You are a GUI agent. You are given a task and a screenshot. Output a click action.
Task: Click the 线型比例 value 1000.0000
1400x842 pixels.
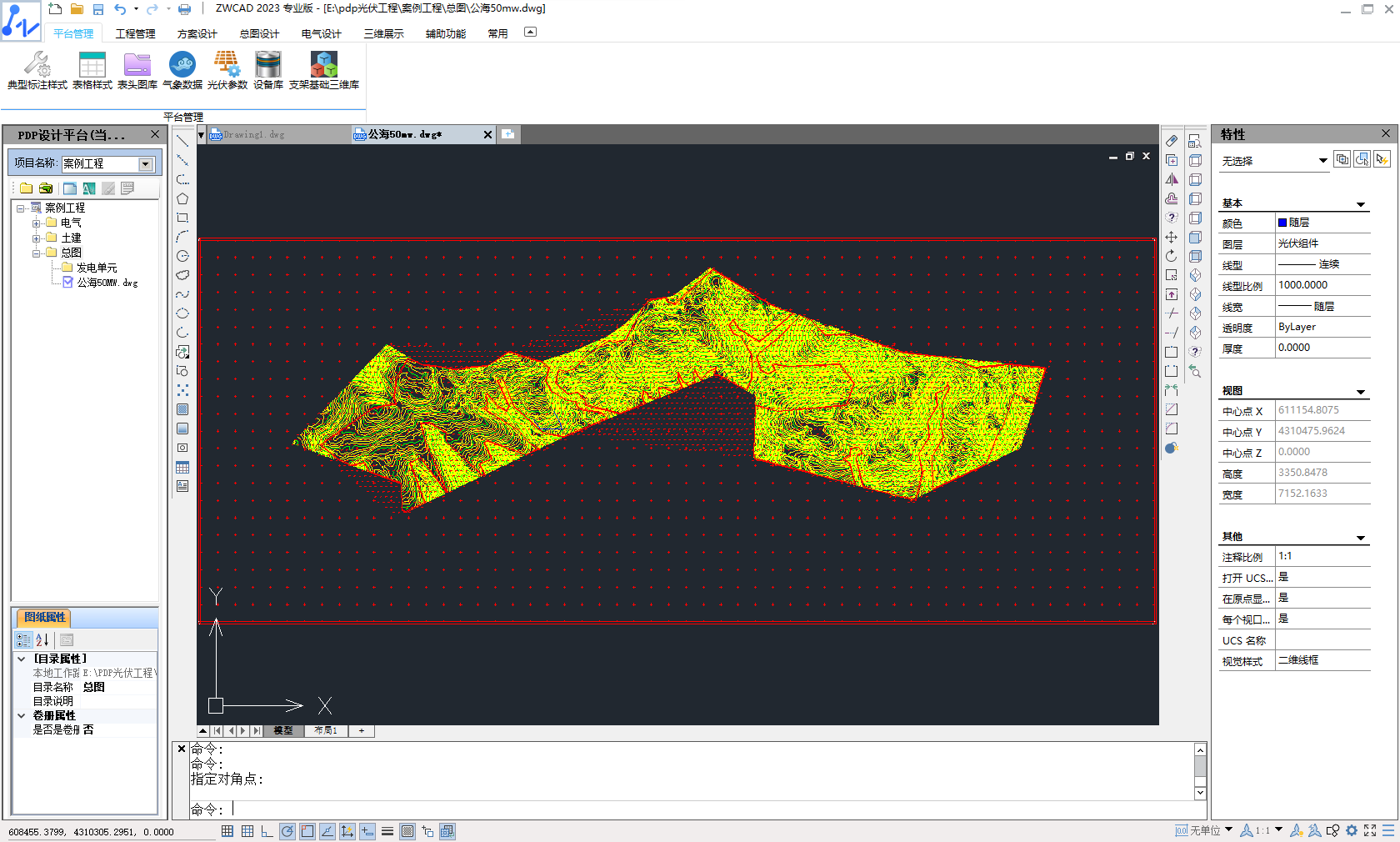(1323, 285)
